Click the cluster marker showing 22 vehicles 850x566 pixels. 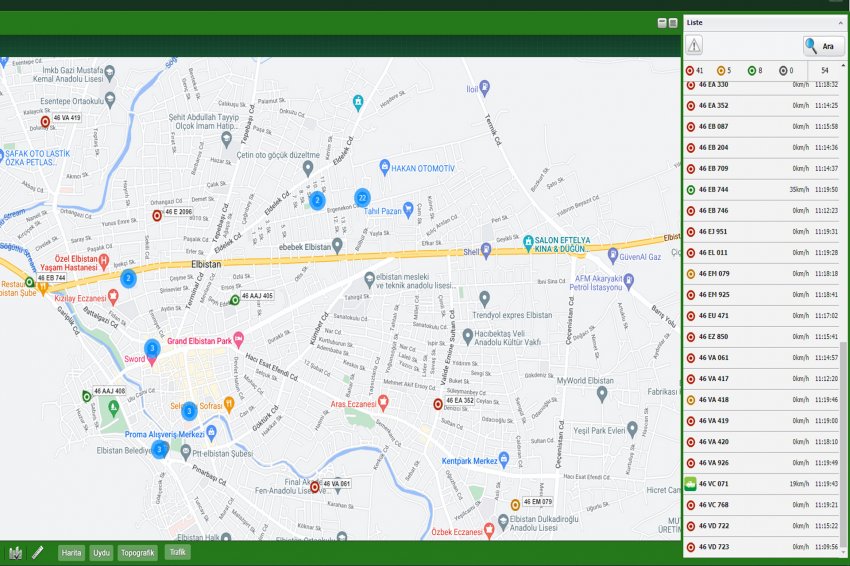coord(362,197)
